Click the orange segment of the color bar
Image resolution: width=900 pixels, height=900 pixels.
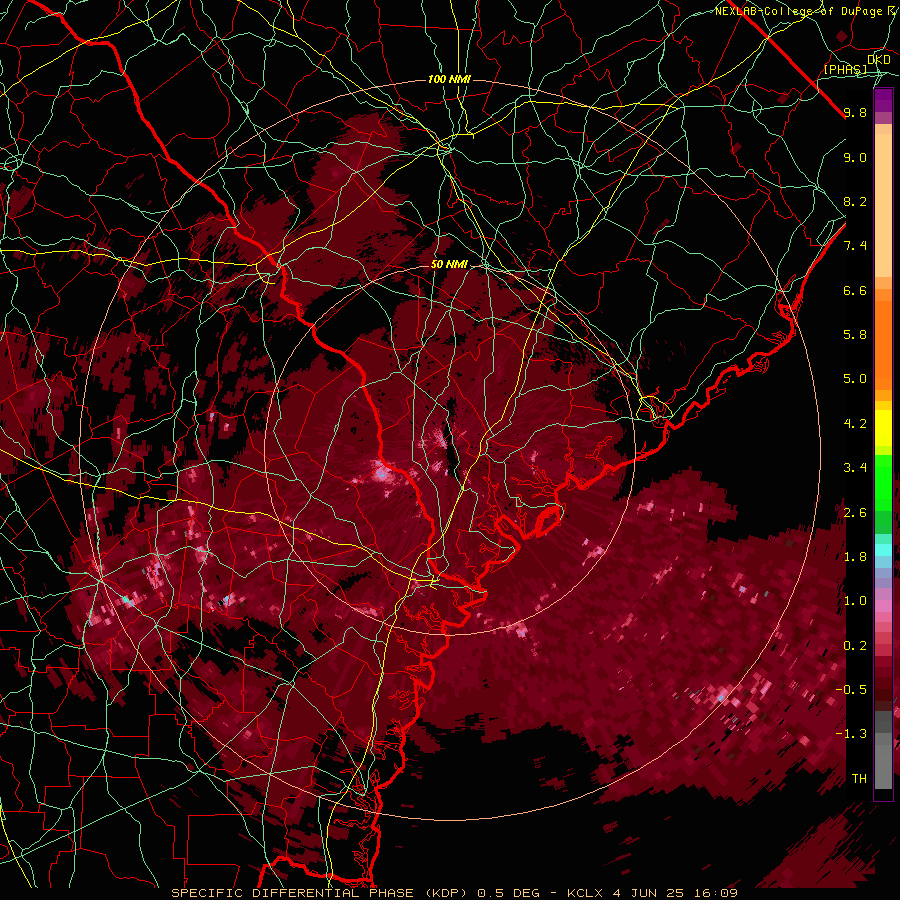click(883, 339)
